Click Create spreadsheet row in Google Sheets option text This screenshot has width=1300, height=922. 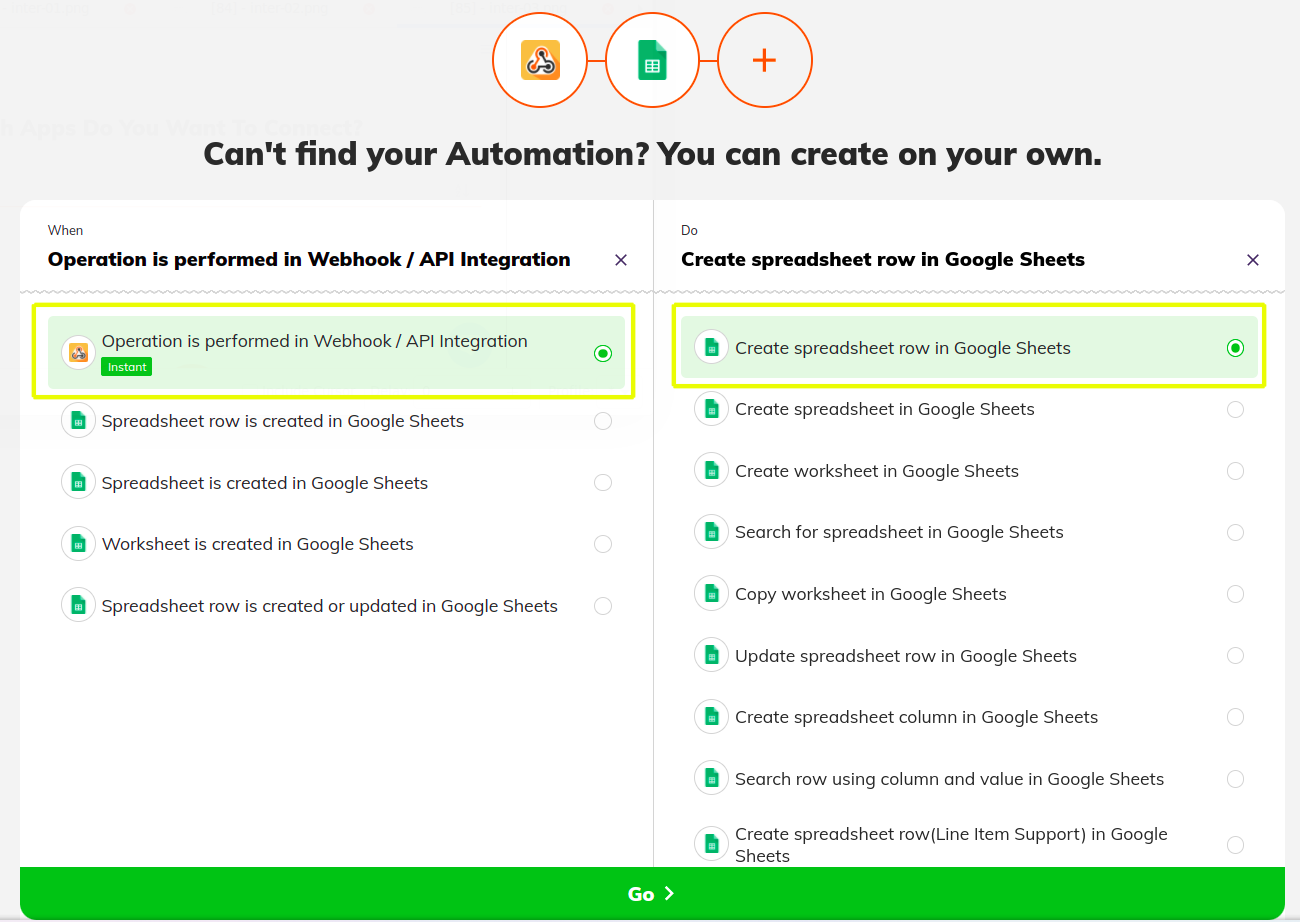pos(903,348)
